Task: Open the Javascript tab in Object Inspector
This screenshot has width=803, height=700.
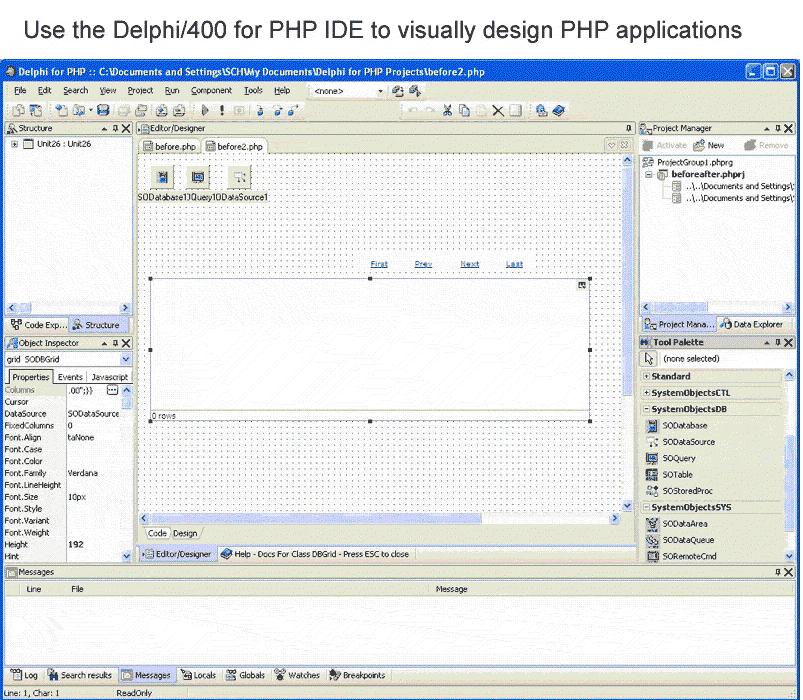Action: click(x=110, y=377)
